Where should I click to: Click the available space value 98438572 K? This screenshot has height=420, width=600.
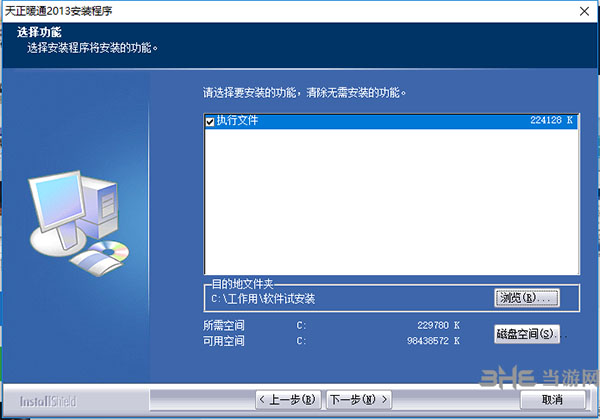pyautogui.click(x=434, y=340)
